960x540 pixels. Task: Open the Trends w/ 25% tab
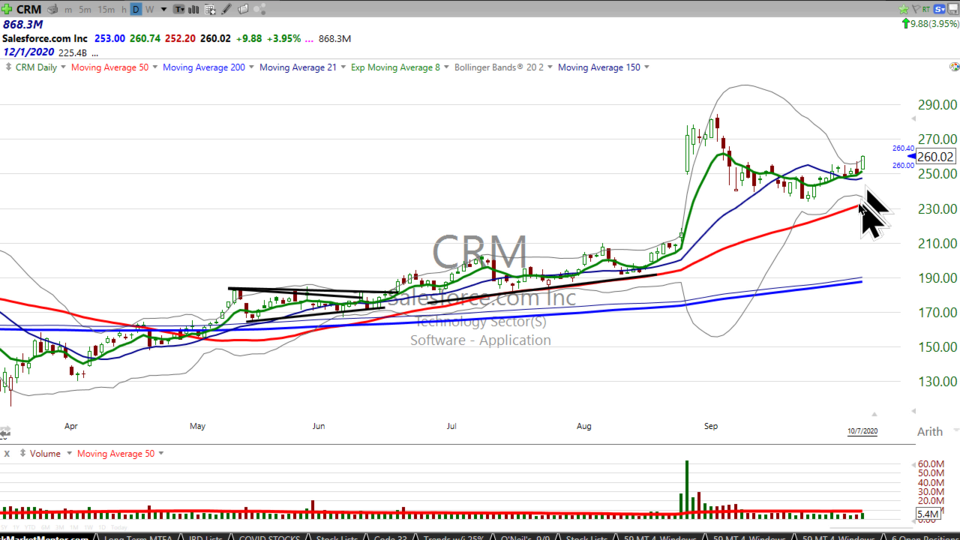click(453, 537)
